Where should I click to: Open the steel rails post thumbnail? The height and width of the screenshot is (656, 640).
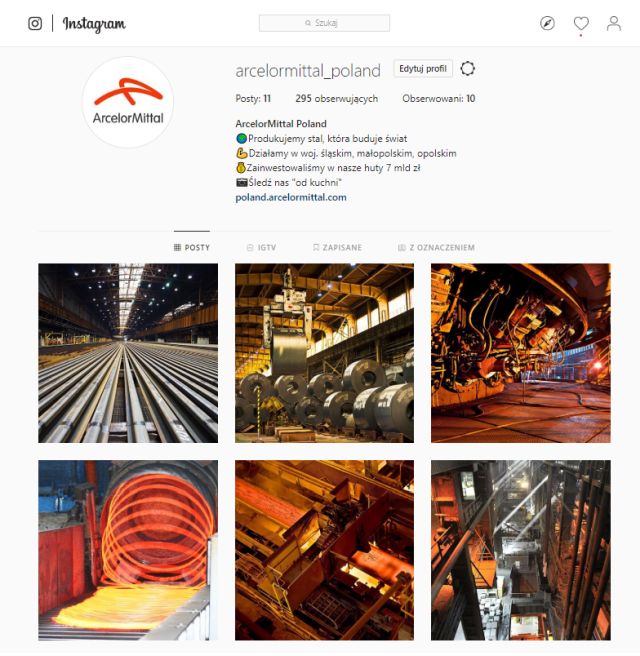[128, 353]
